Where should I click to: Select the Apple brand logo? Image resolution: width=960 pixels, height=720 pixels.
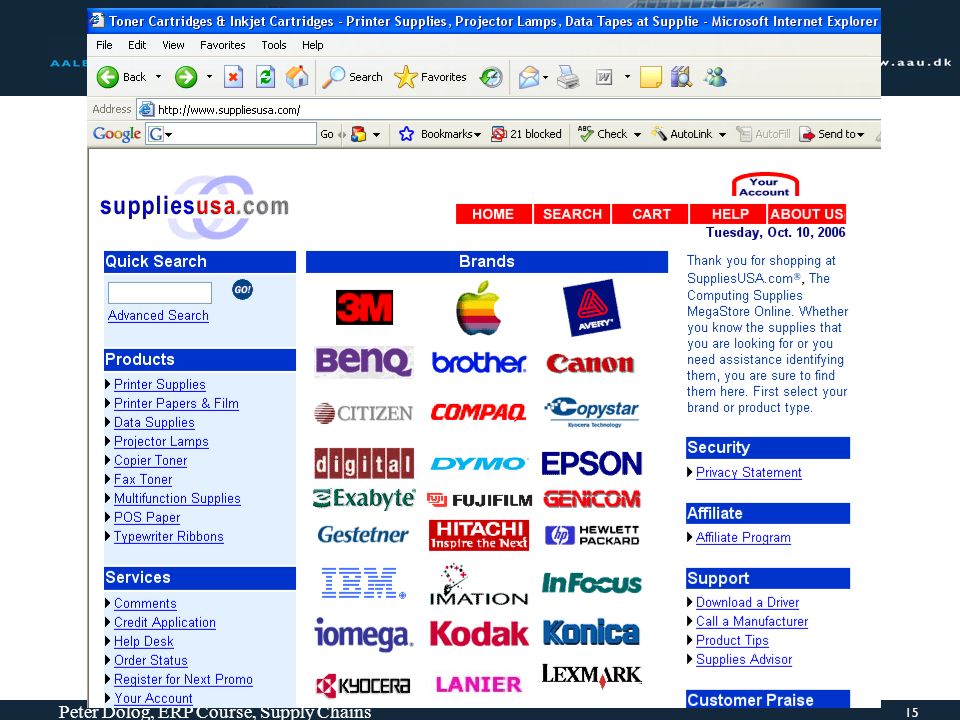click(478, 308)
